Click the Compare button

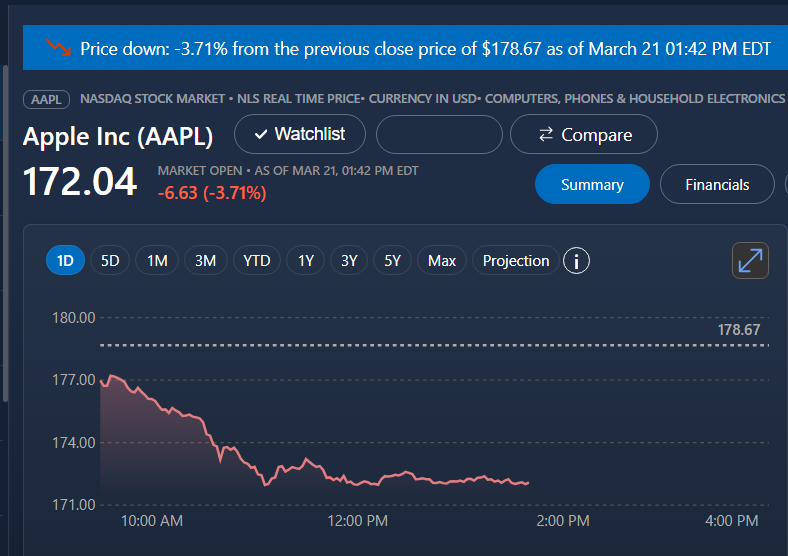coord(583,134)
